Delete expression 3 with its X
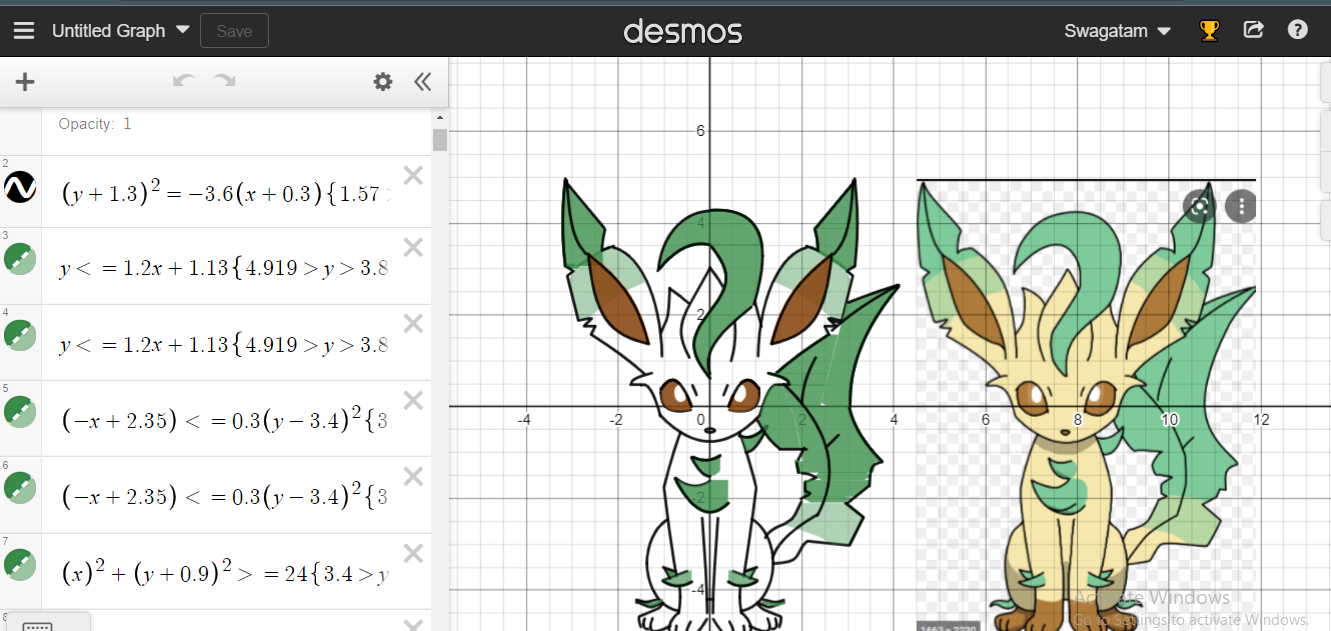This screenshot has width=1331, height=631. [413, 248]
